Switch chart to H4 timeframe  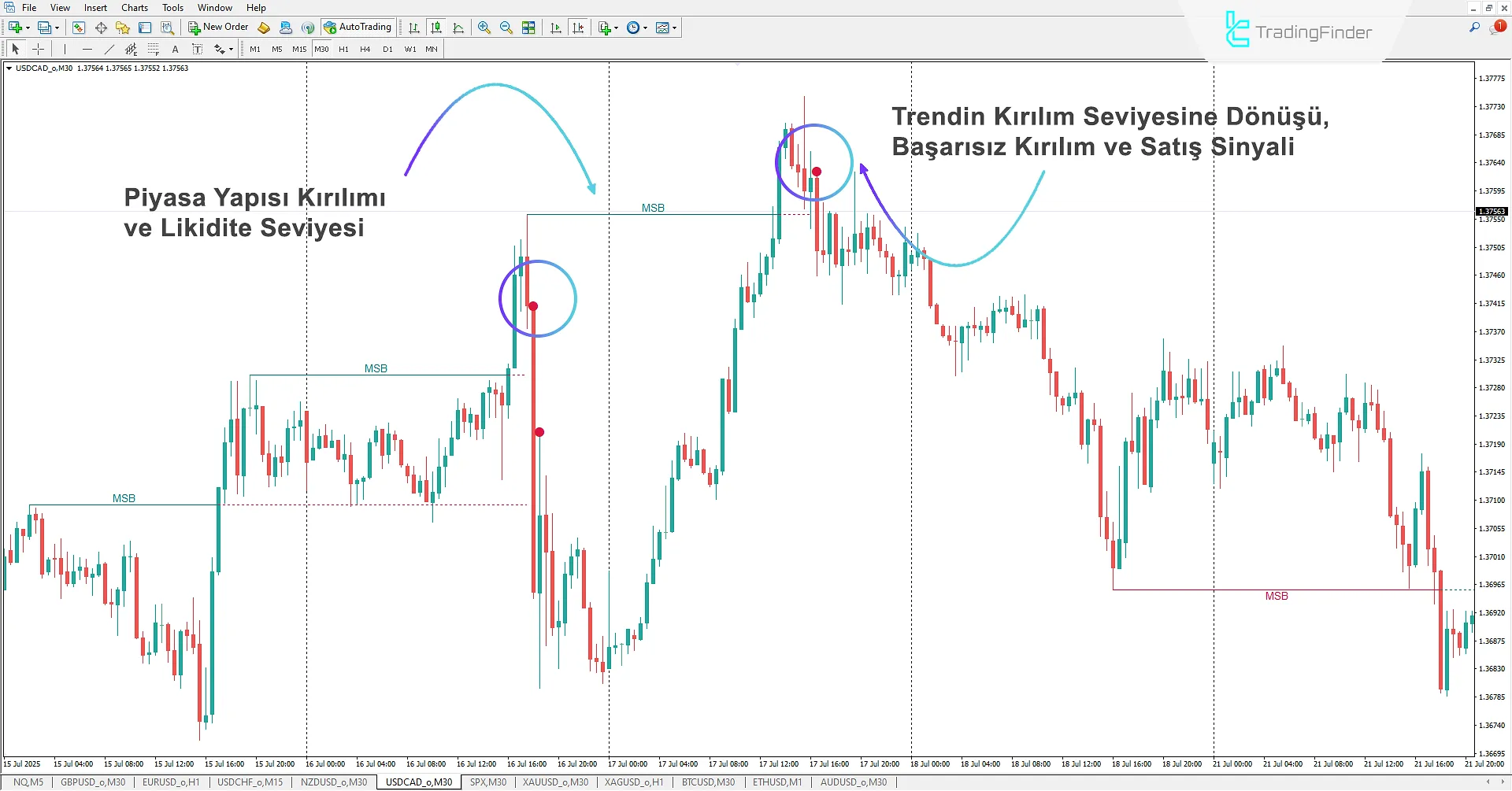(365, 49)
